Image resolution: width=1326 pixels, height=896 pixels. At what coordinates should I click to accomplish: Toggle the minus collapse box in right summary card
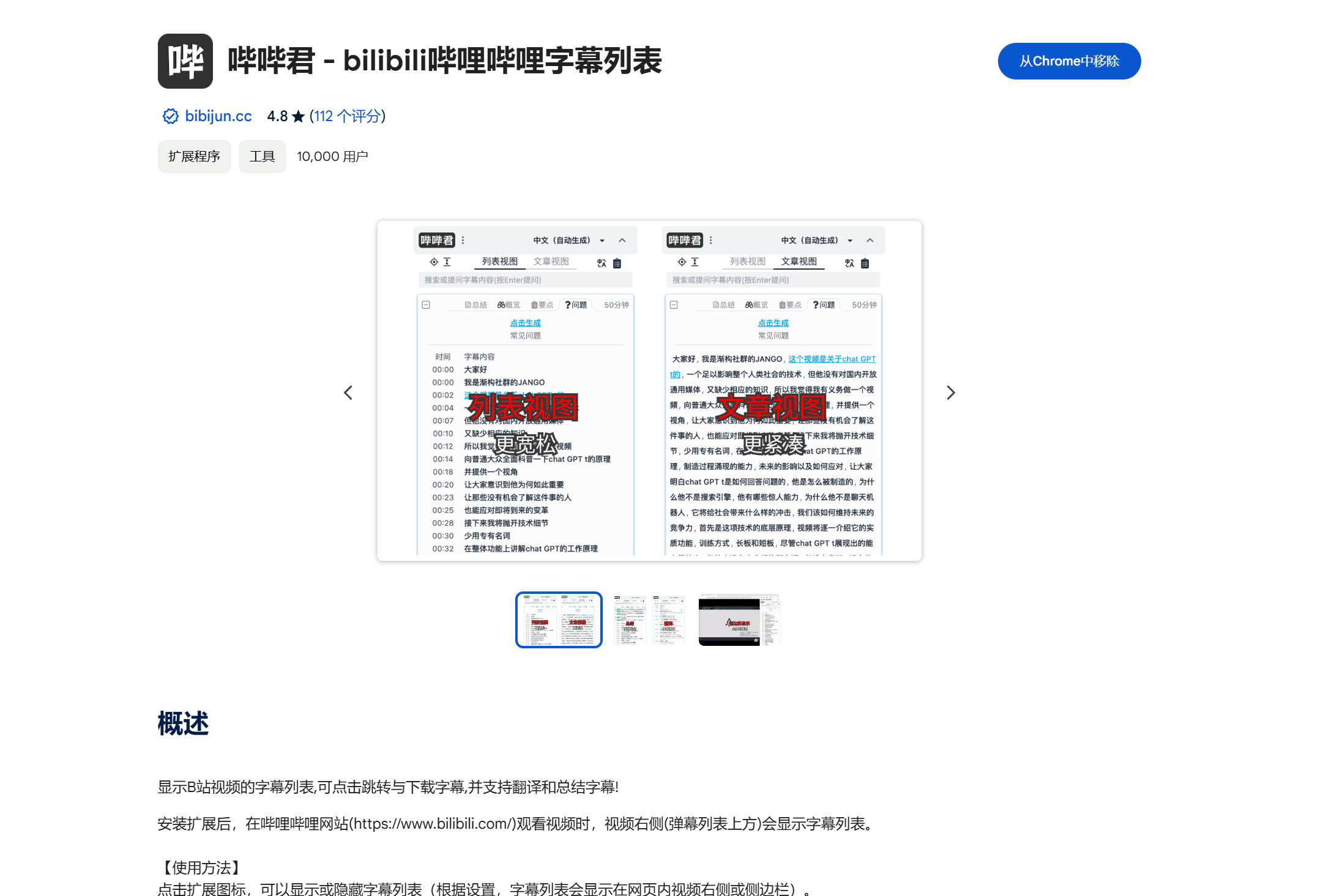tap(674, 305)
